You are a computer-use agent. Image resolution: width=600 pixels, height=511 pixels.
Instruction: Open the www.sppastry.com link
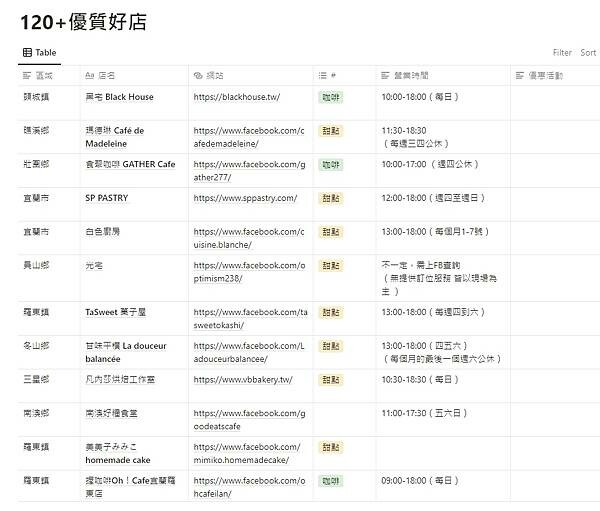tap(245, 198)
